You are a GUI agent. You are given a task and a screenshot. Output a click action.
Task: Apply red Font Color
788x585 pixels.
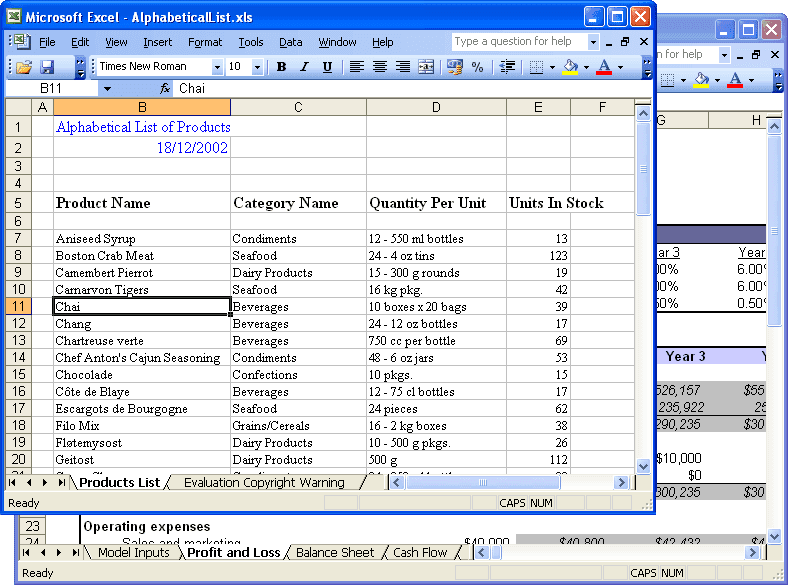pyautogui.click(x=604, y=67)
